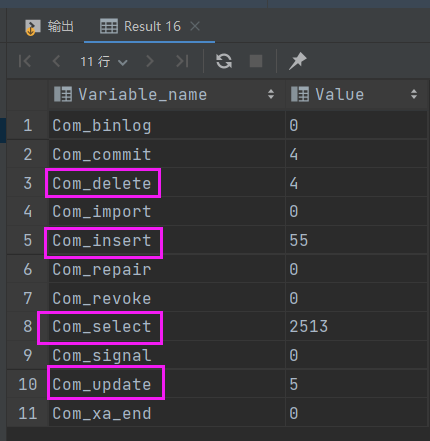Select the Com_commit cell
430x441 pixels.
pos(167,154)
